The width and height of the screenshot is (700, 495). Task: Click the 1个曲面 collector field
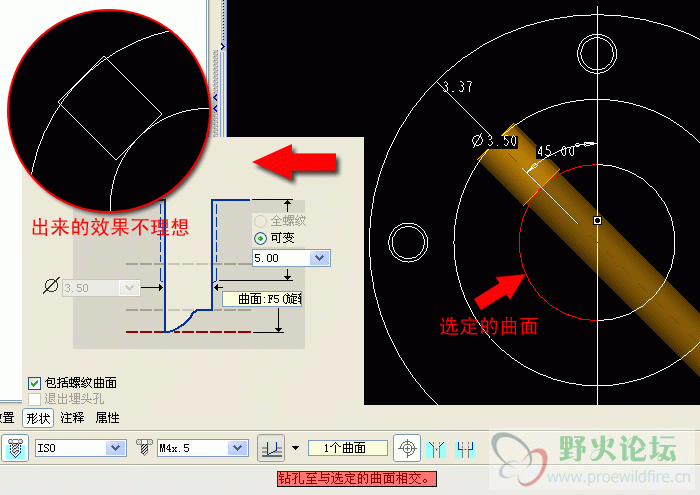[348, 448]
